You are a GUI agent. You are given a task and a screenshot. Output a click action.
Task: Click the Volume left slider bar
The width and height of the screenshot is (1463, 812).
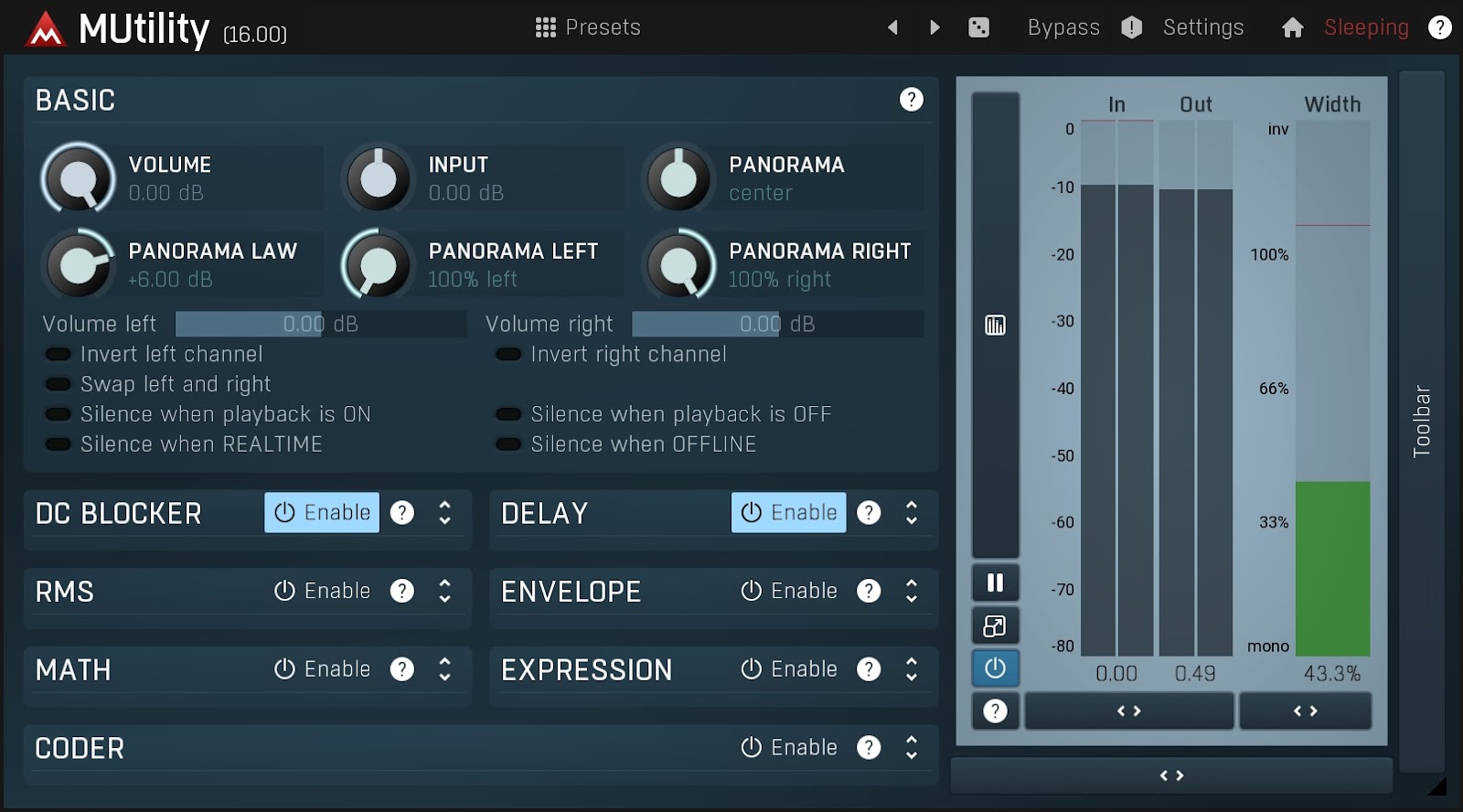coord(320,324)
